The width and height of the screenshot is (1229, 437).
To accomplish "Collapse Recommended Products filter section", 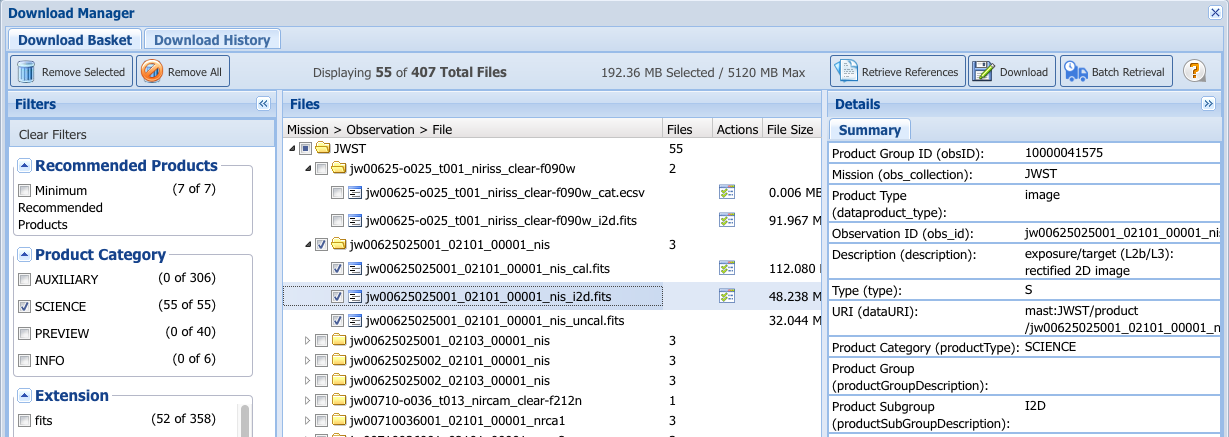I will click(x=25, y=166).
